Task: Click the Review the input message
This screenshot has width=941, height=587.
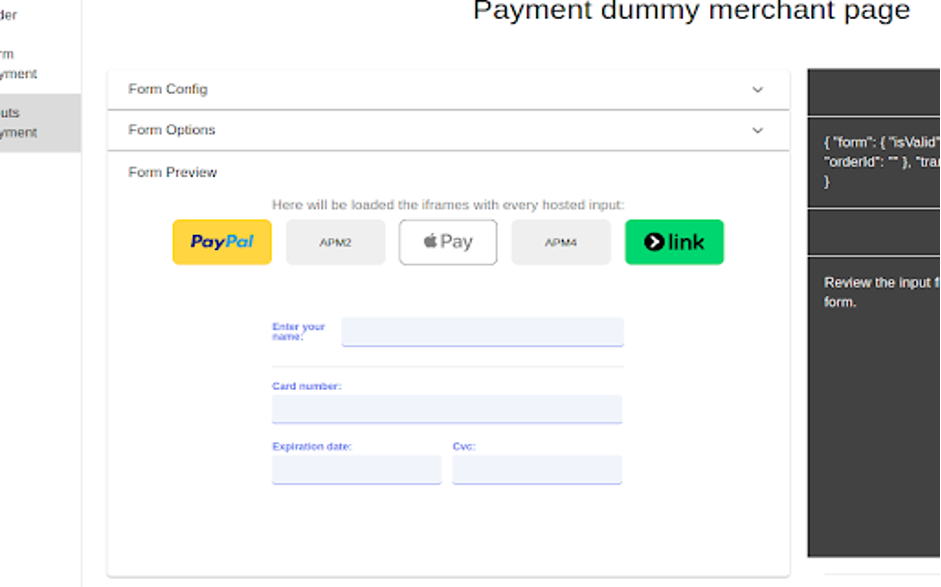Action: 882,292
